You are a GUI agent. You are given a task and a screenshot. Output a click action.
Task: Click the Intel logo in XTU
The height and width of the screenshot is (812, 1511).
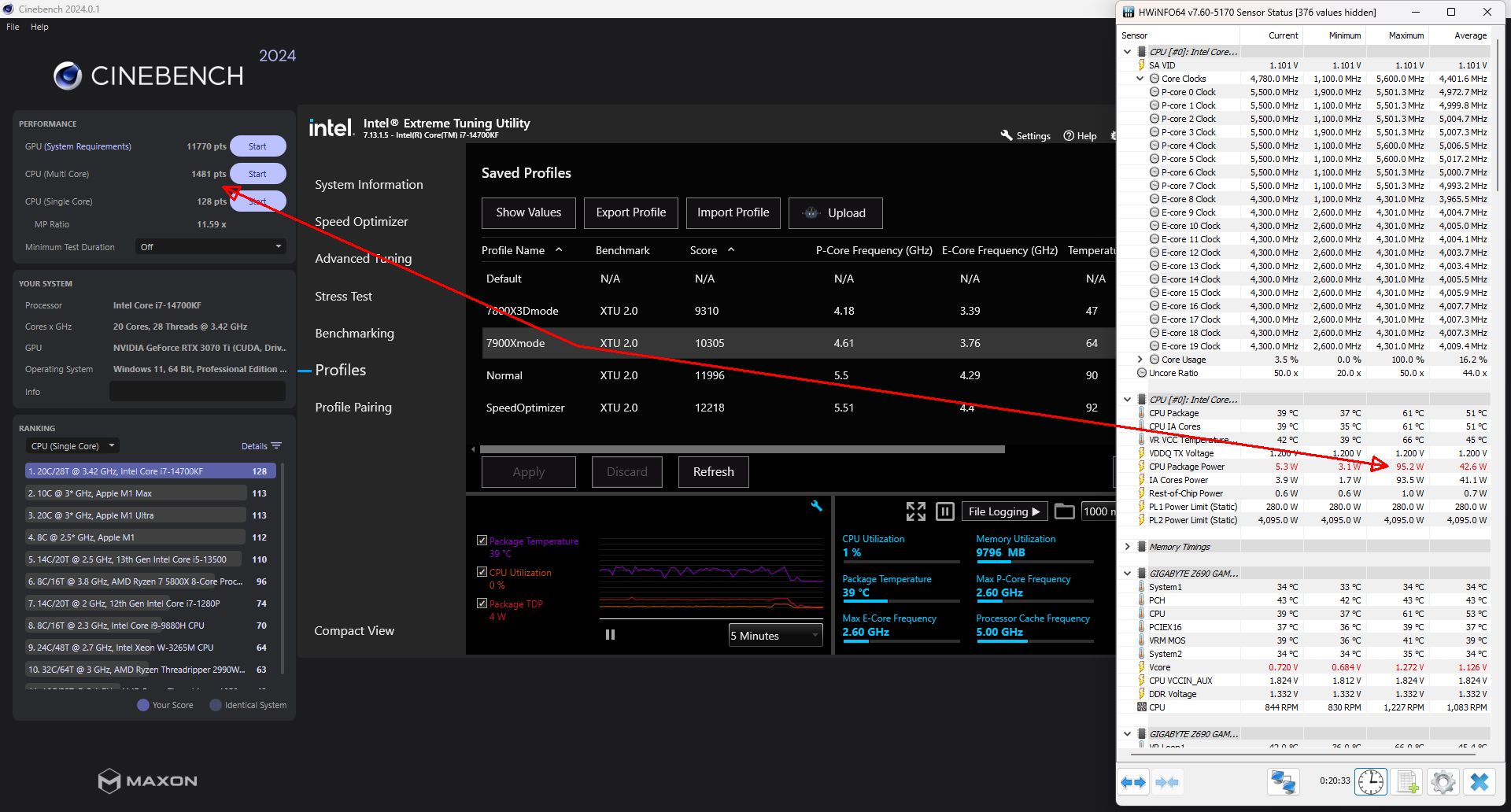point(331,127)
